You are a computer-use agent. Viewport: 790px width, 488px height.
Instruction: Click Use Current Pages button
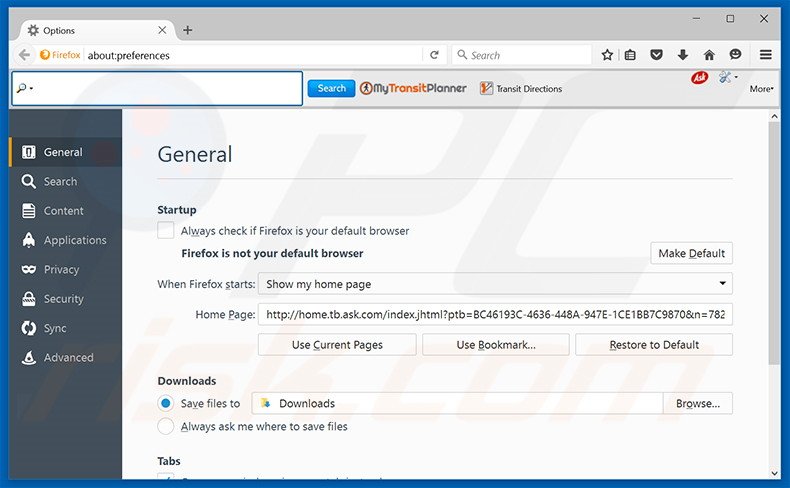pyautogui.click(x=337, y=345)
